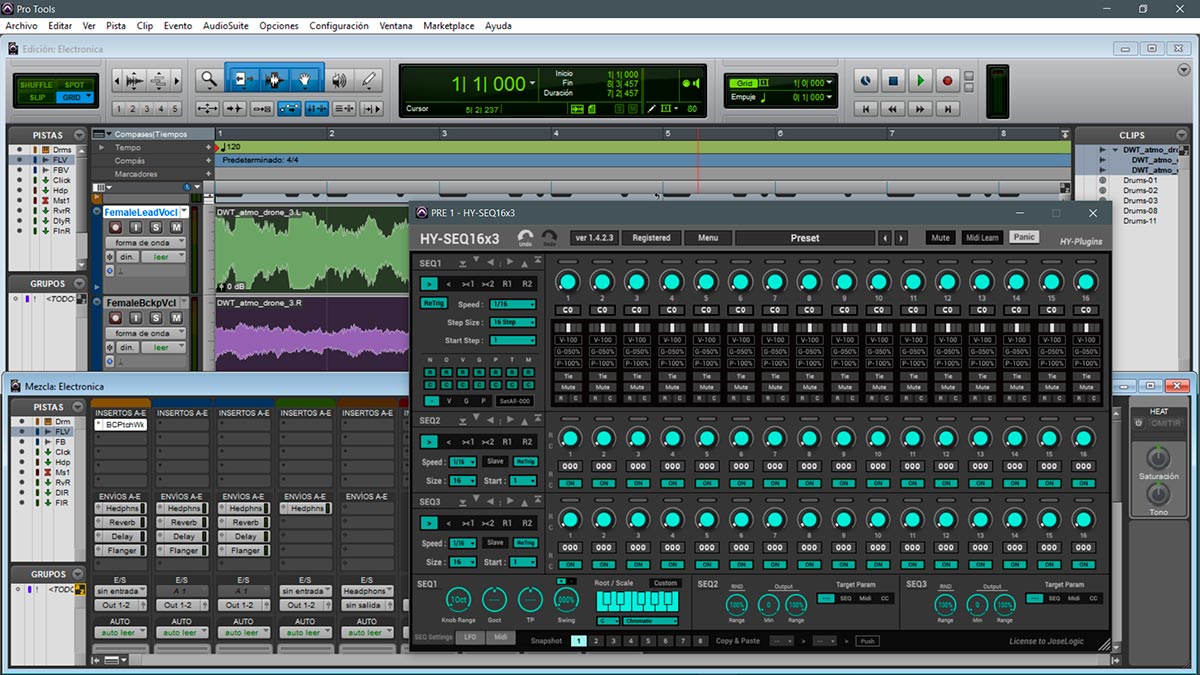
Task: Open the Ventana menu
Action: pyautogui.click(x=395, y=26)
